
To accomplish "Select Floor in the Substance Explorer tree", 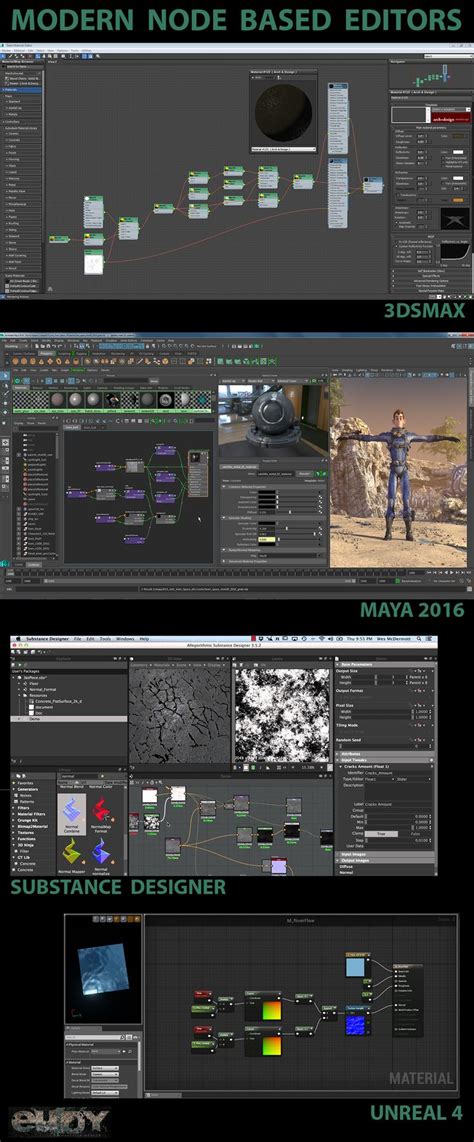I will coord(33,683).
